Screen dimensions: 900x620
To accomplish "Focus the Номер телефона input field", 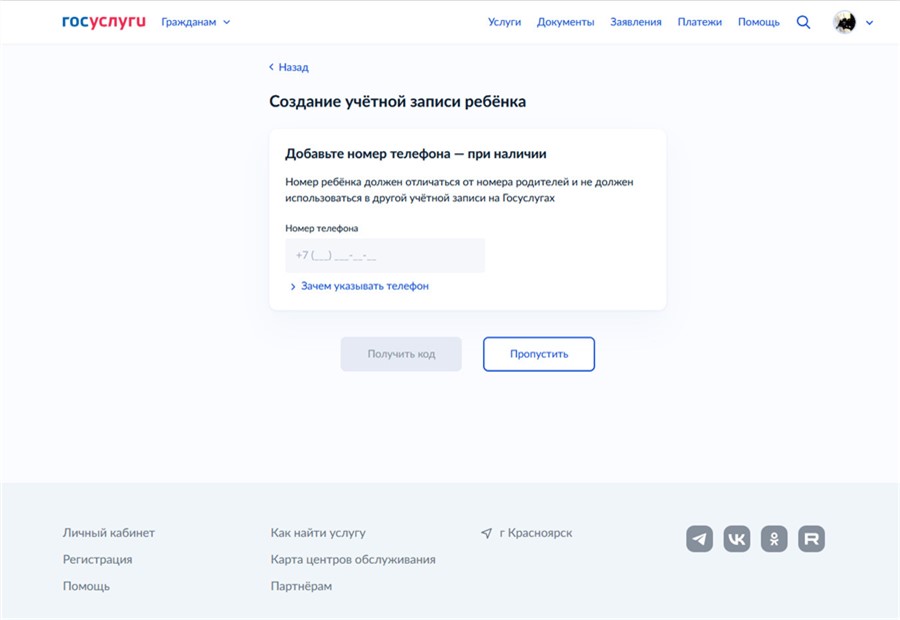I will point(385,255).
